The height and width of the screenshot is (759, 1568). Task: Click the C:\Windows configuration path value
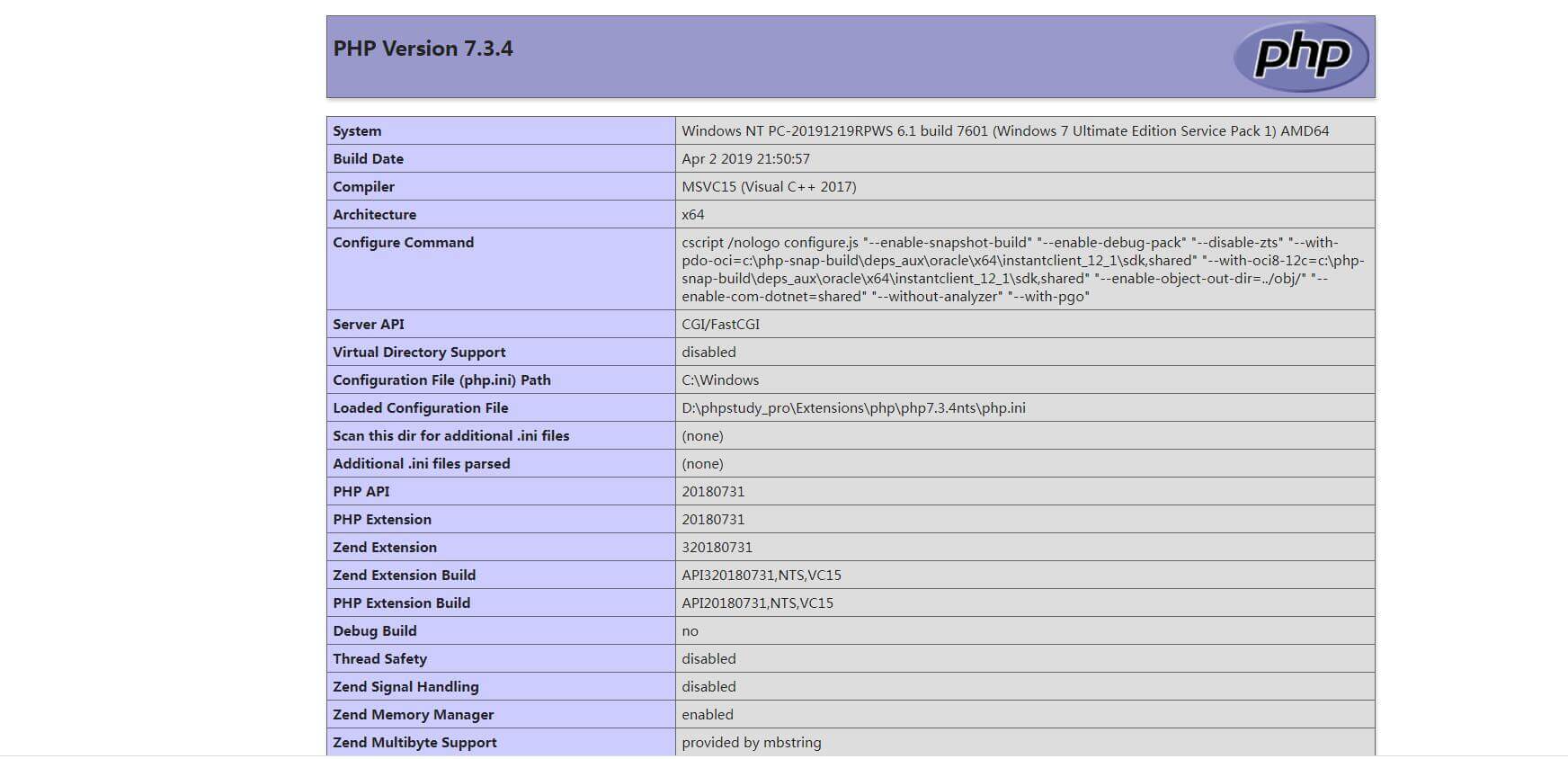coord(720,380)
